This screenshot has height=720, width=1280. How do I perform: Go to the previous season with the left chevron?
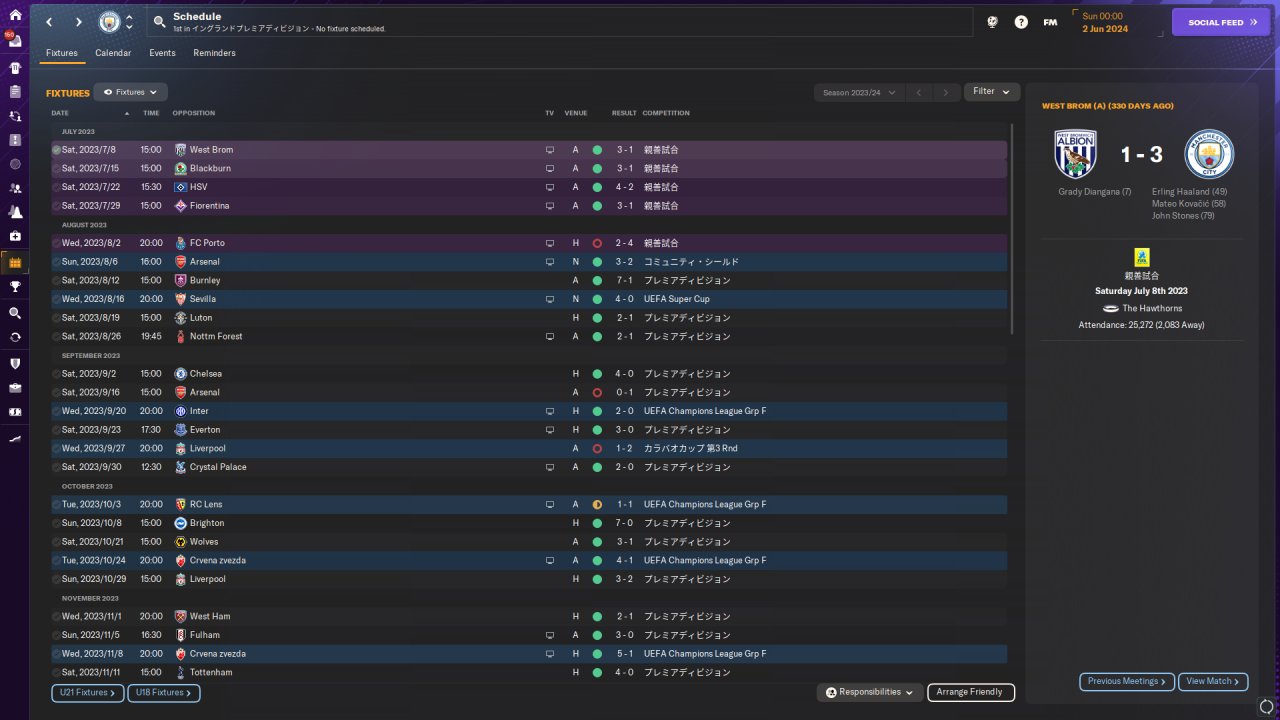pos(920,92)
